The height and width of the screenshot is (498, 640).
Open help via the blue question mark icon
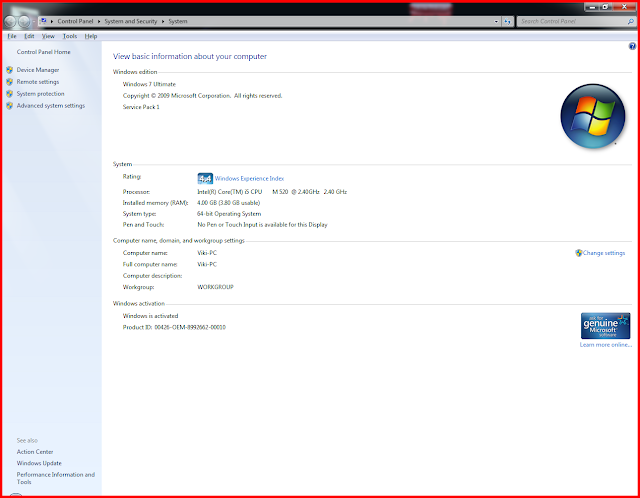pos(632,46)
